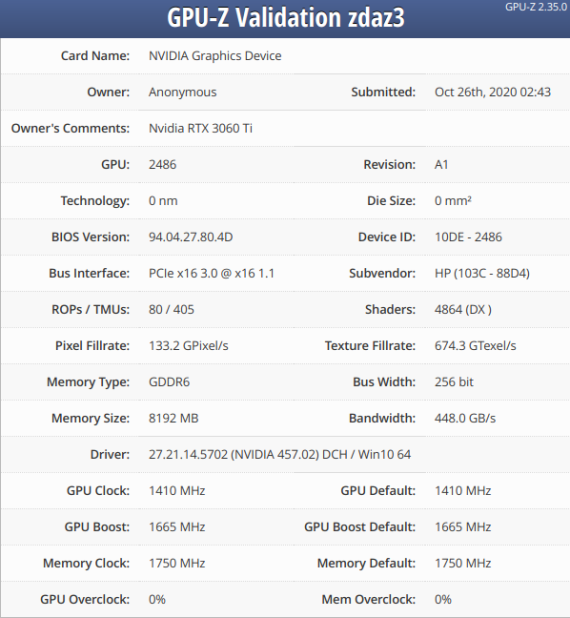
Task: Click GPU Boost value 1665 MHz
Action: 177,527
